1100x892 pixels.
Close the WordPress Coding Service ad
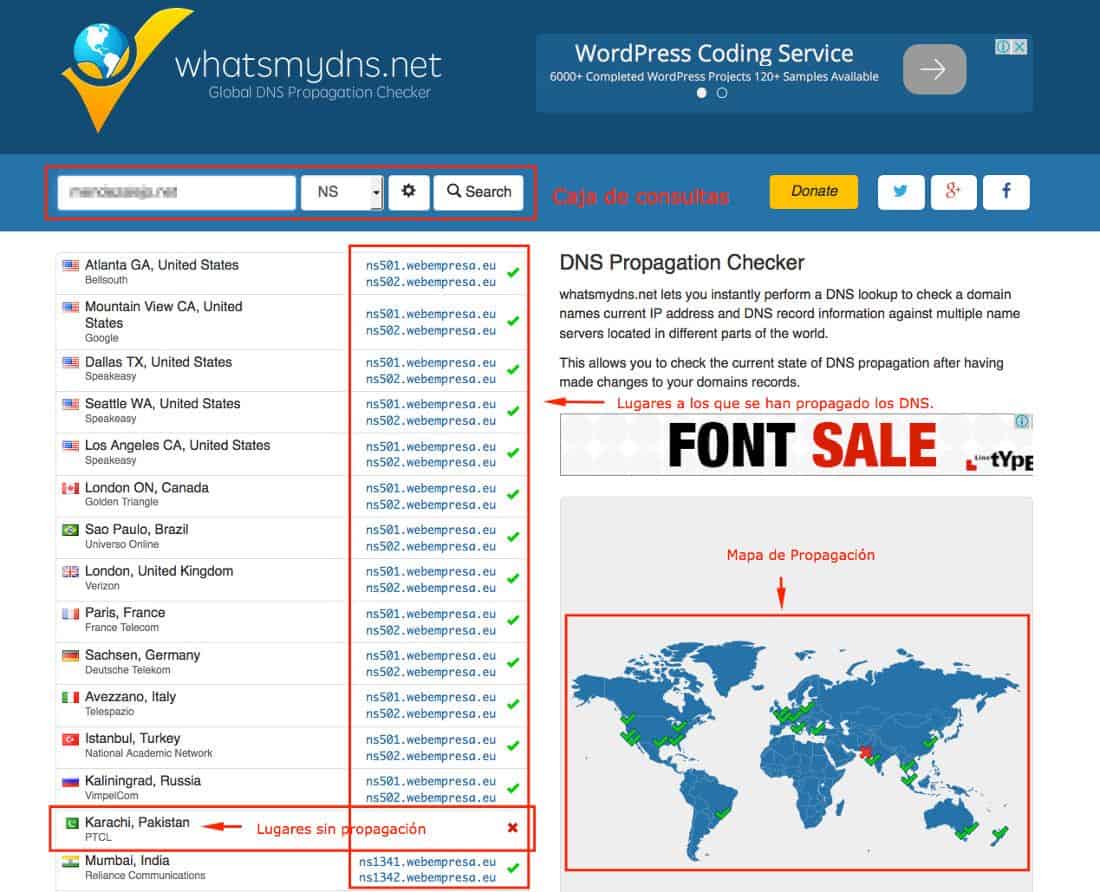click(1020, 46)
